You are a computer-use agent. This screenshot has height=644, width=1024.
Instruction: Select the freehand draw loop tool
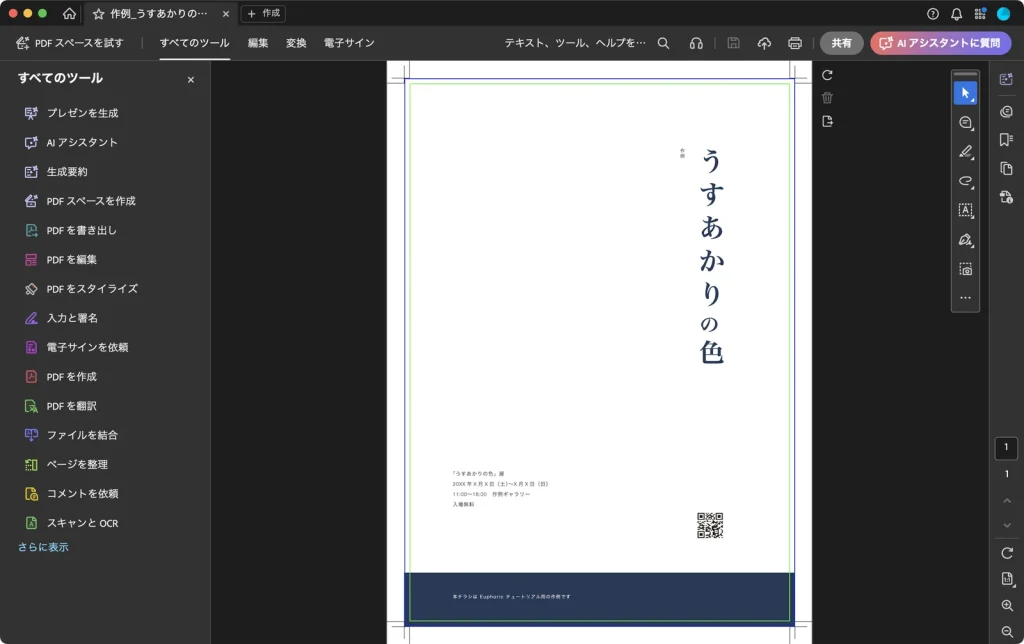965,181
